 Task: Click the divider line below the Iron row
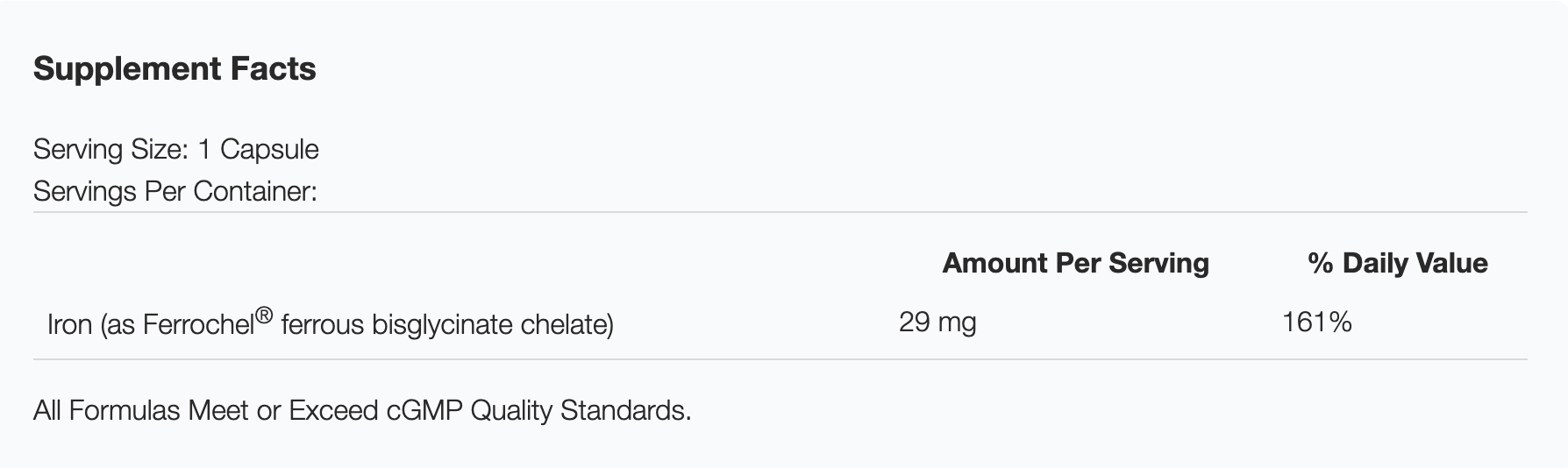click(780, 359)
